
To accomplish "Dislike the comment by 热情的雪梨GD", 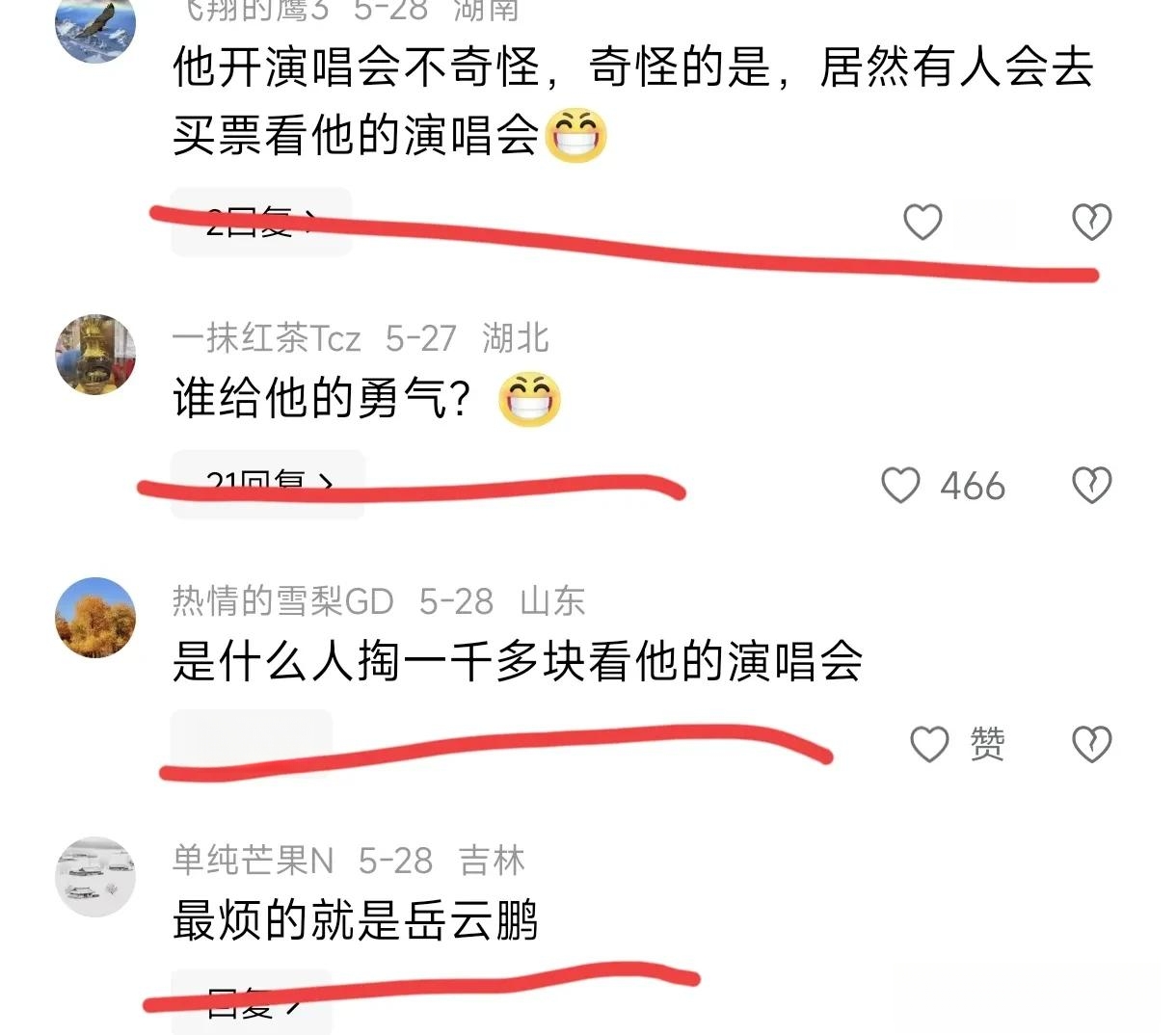I will [1092, 744].
